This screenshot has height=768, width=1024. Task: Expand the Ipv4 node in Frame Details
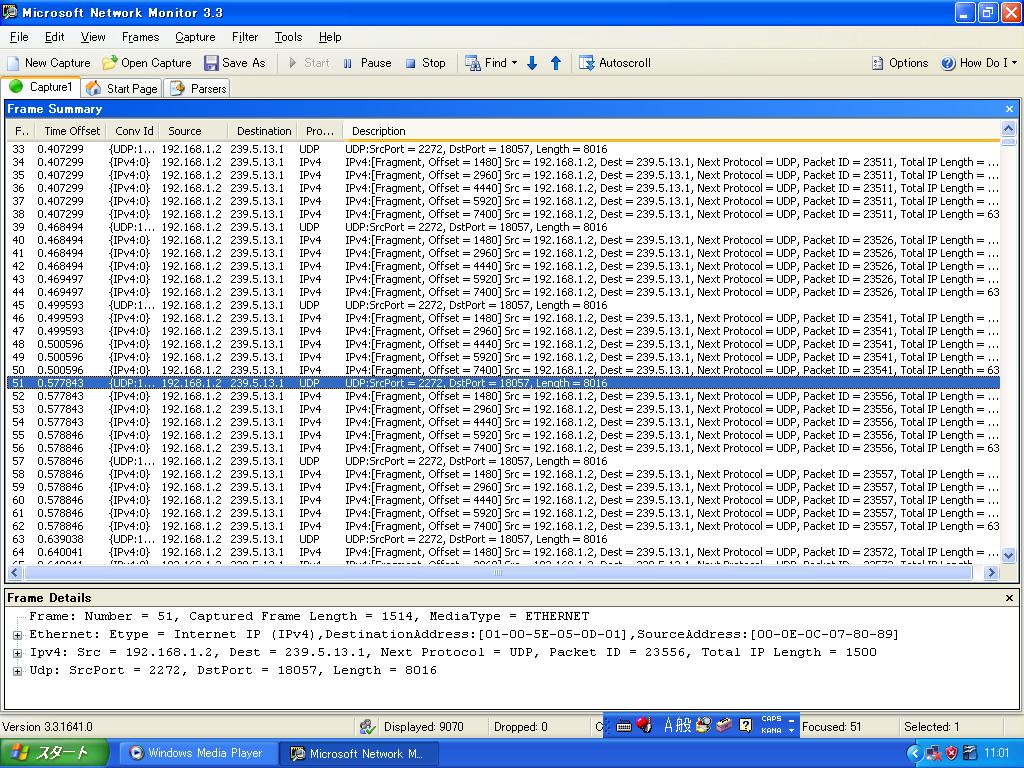pyautogui.click(x=18, y=652)
